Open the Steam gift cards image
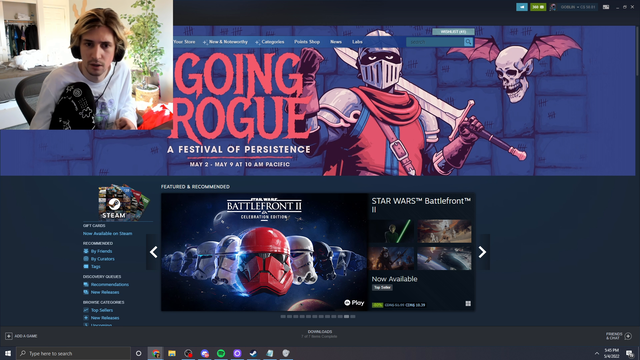The height and width of the screenshot is (360, 640). 123,202
